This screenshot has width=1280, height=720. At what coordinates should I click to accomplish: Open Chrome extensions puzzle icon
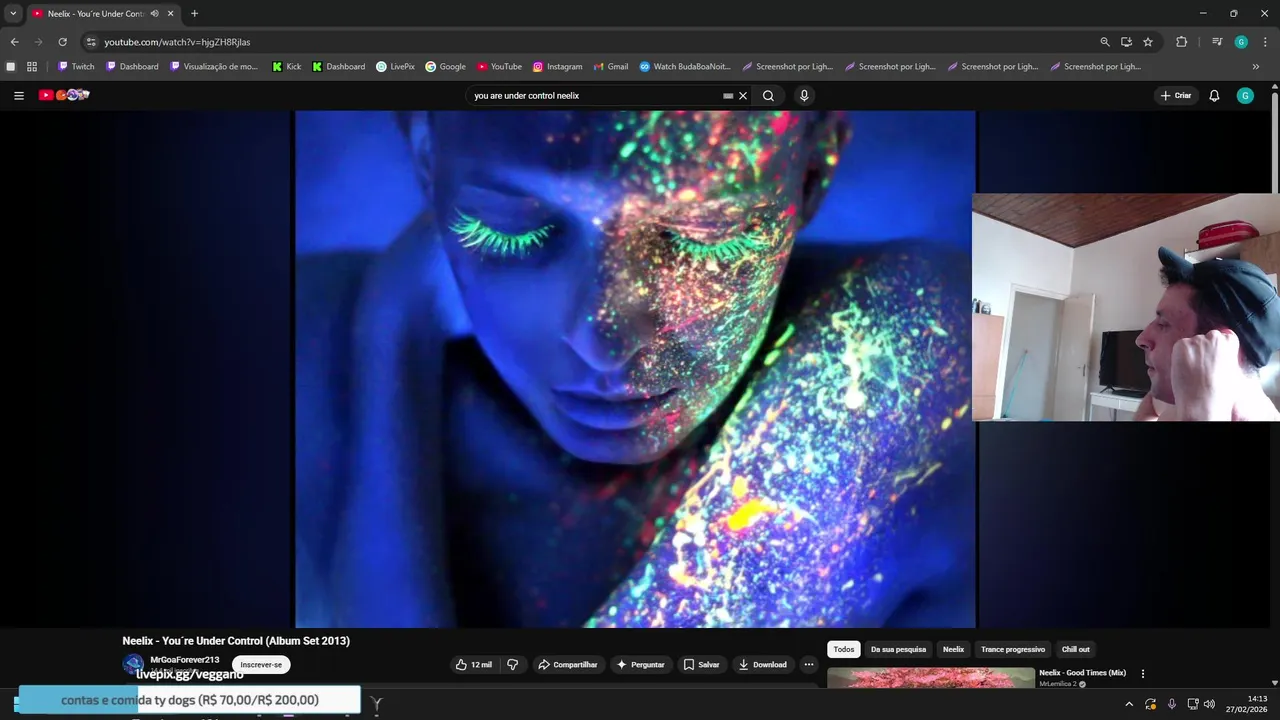[1182, 42]
